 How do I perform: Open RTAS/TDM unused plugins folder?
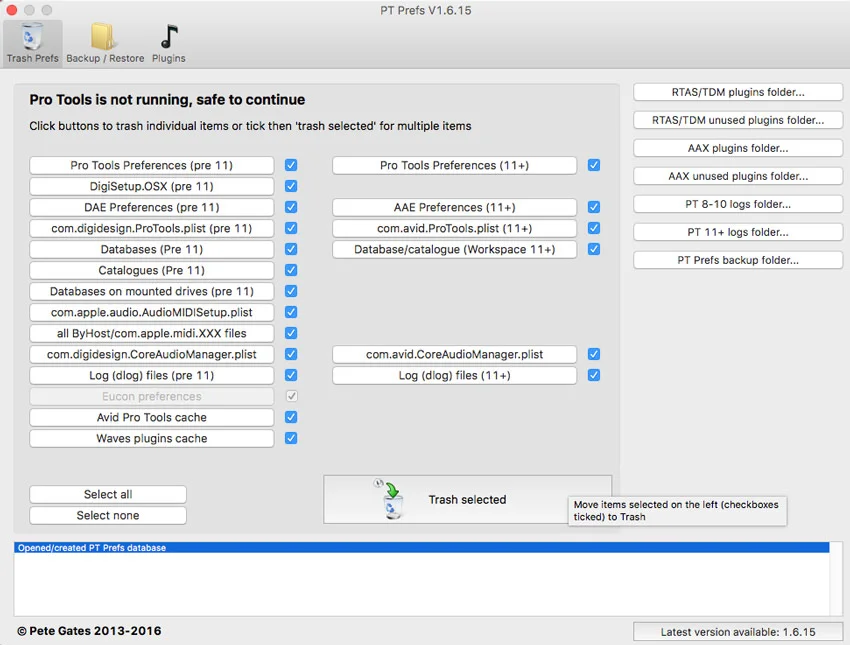(738, 120)
